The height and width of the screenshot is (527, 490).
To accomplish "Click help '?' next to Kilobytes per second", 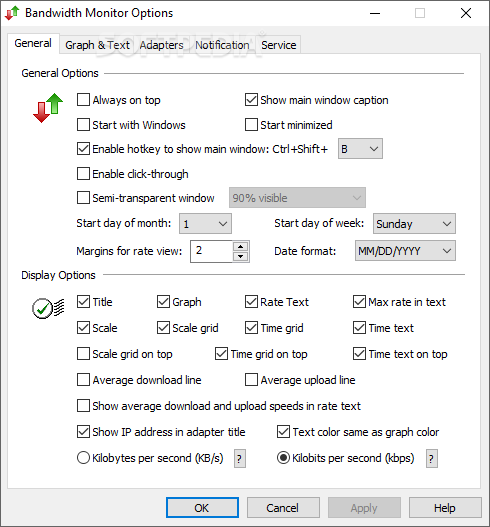I will [240, 458].
